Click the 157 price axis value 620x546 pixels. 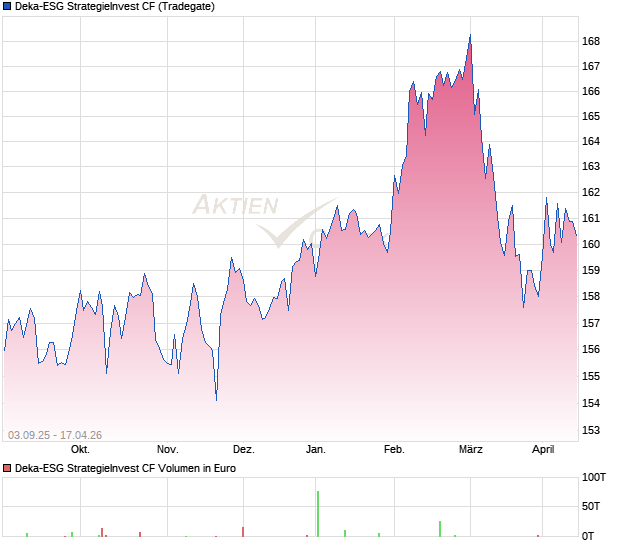591,323
